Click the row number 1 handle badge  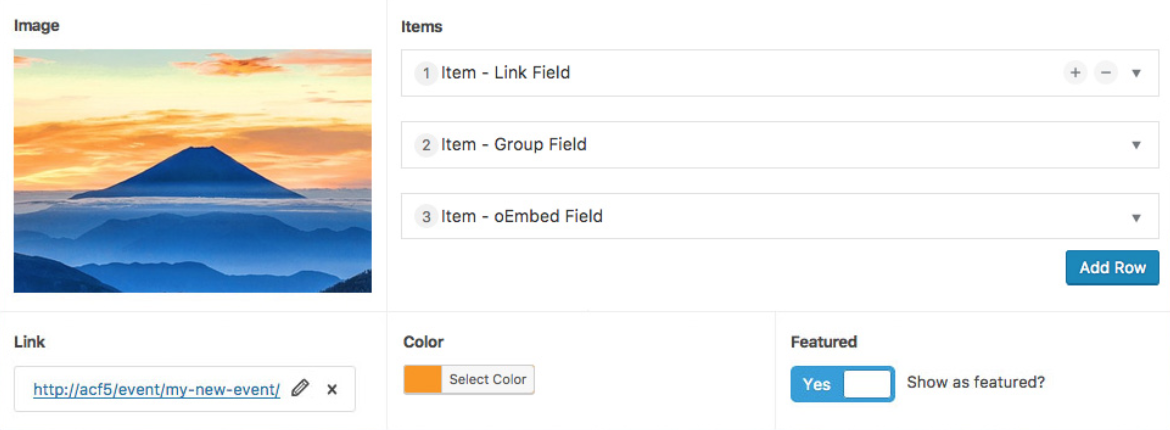(426, 73)
